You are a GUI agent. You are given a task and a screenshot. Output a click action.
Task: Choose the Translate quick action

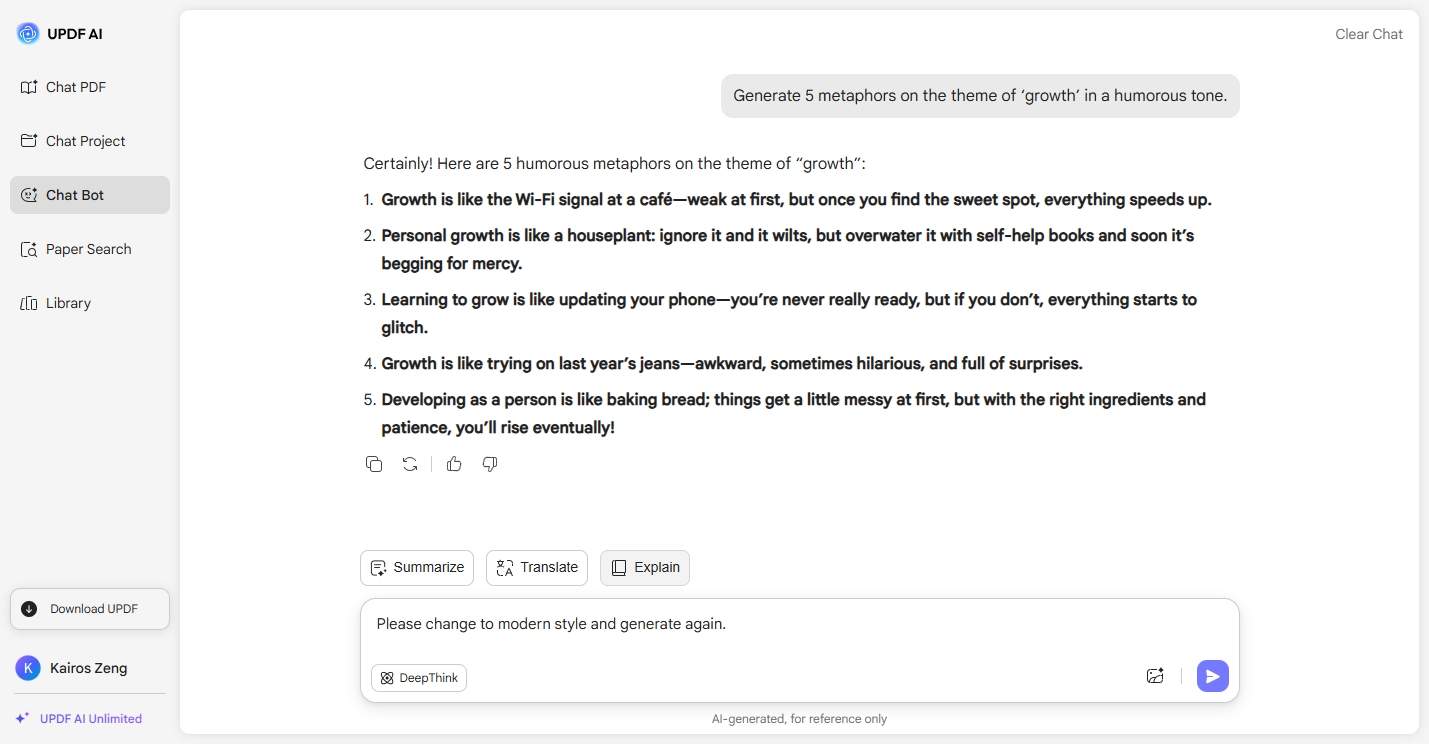[537, 567]
